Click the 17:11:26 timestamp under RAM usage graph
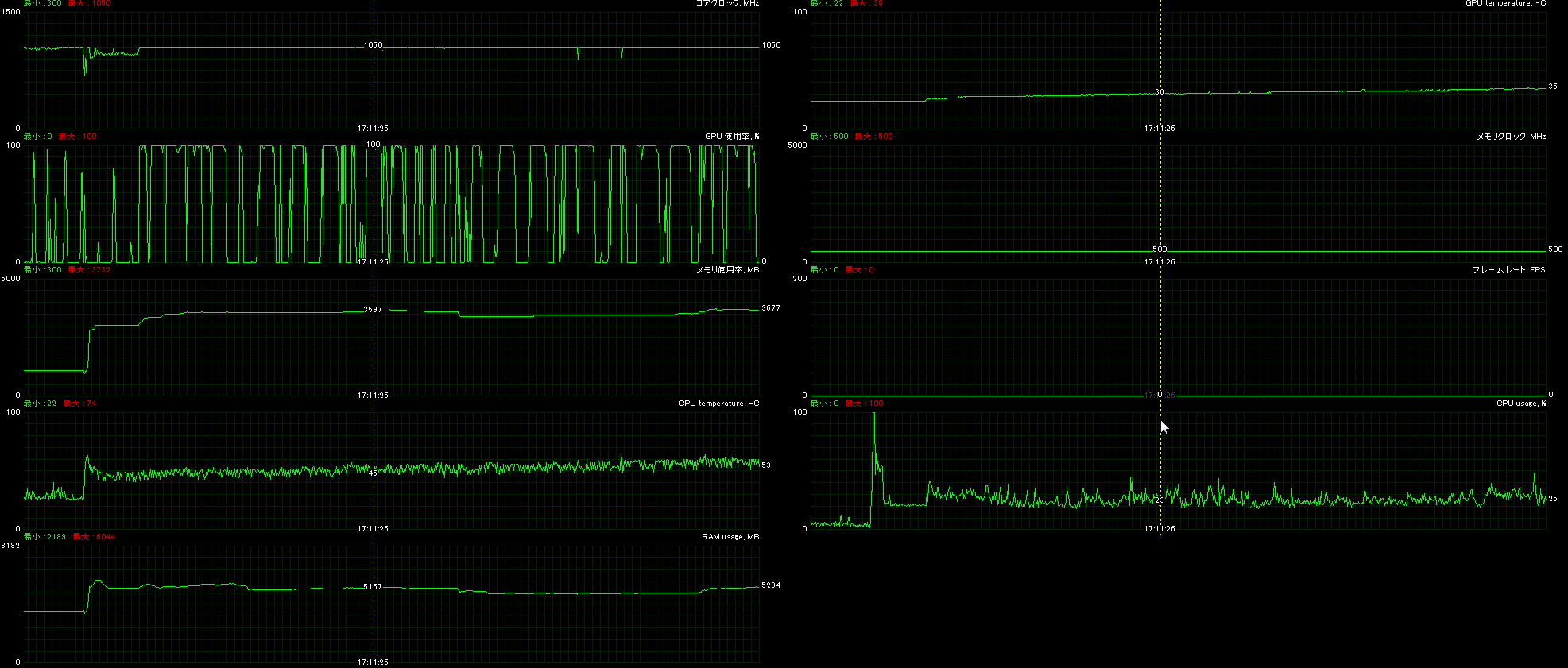The width and height of the screenshot is (1568, 668). (x=373, y=662)
